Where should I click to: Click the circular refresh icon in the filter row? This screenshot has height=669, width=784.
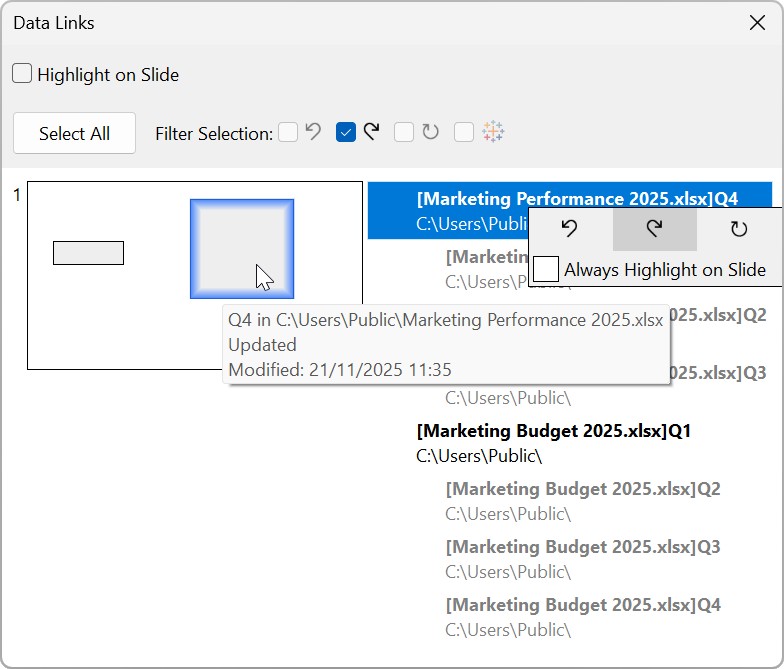431,132
